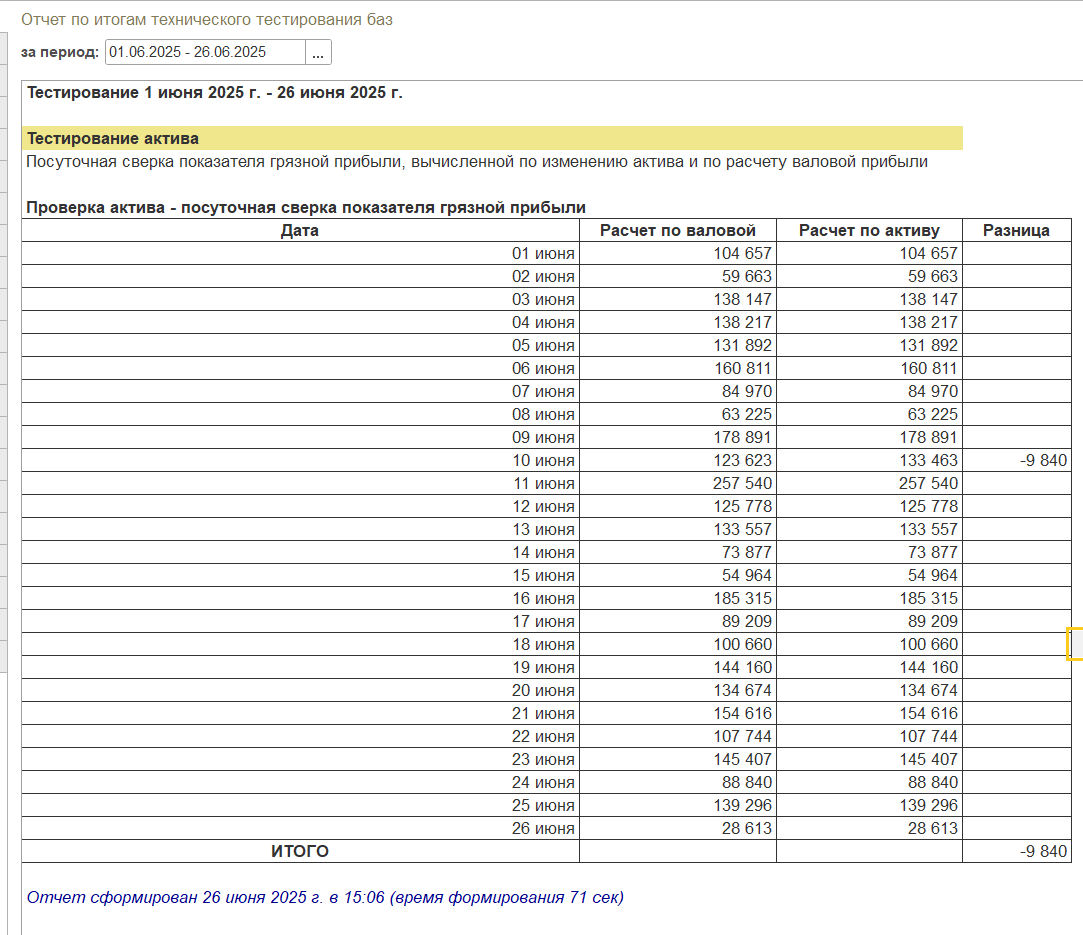The height and width of the screenshot is (935, 1083).
Task: Click the '17 июня' date cell
Action: [x=300, y=621]
